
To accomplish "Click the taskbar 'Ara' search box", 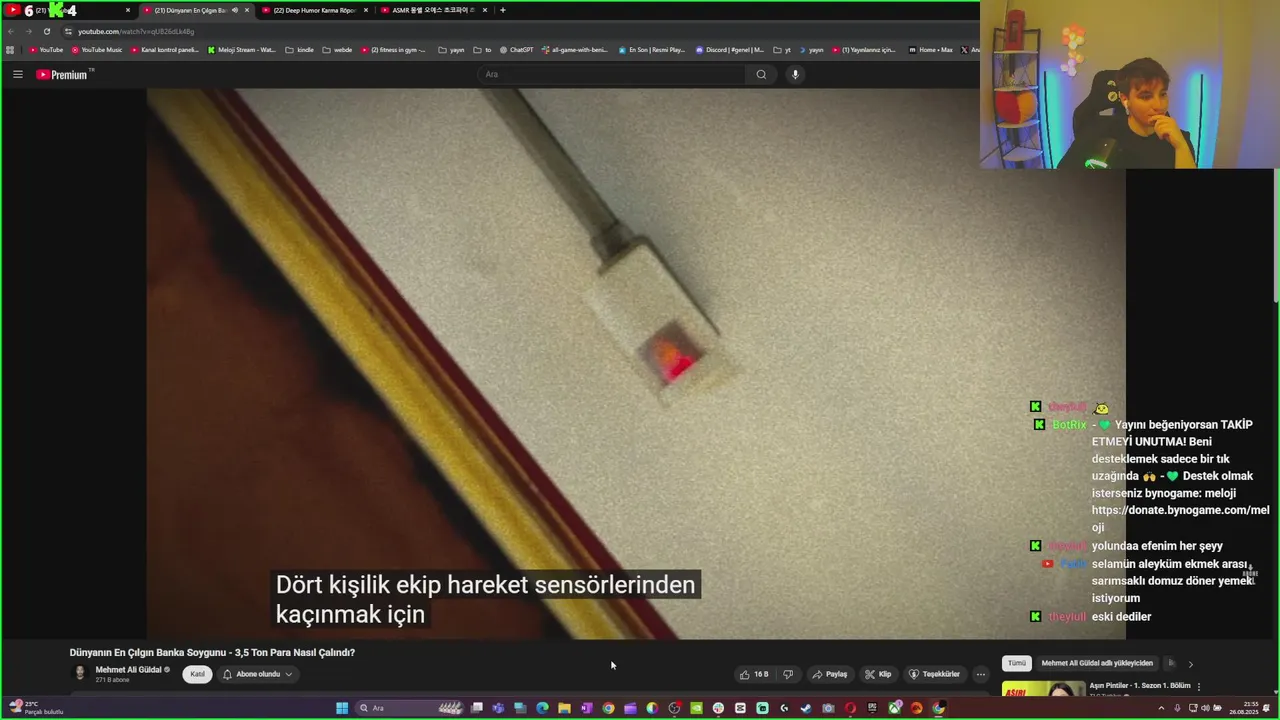I will coord(410,708).
